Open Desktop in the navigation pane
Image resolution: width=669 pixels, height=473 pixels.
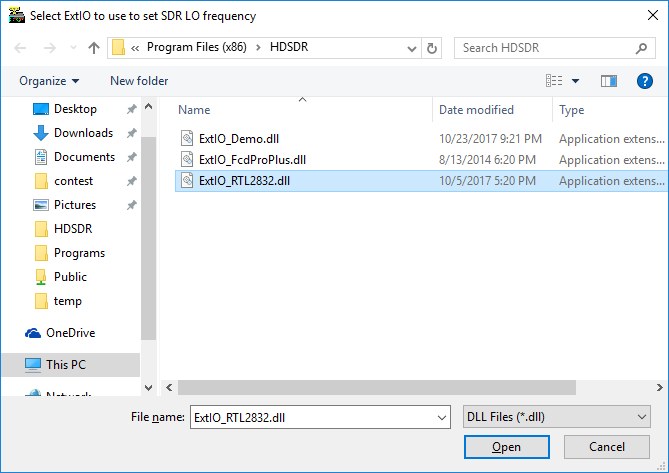tap(75, 109)
